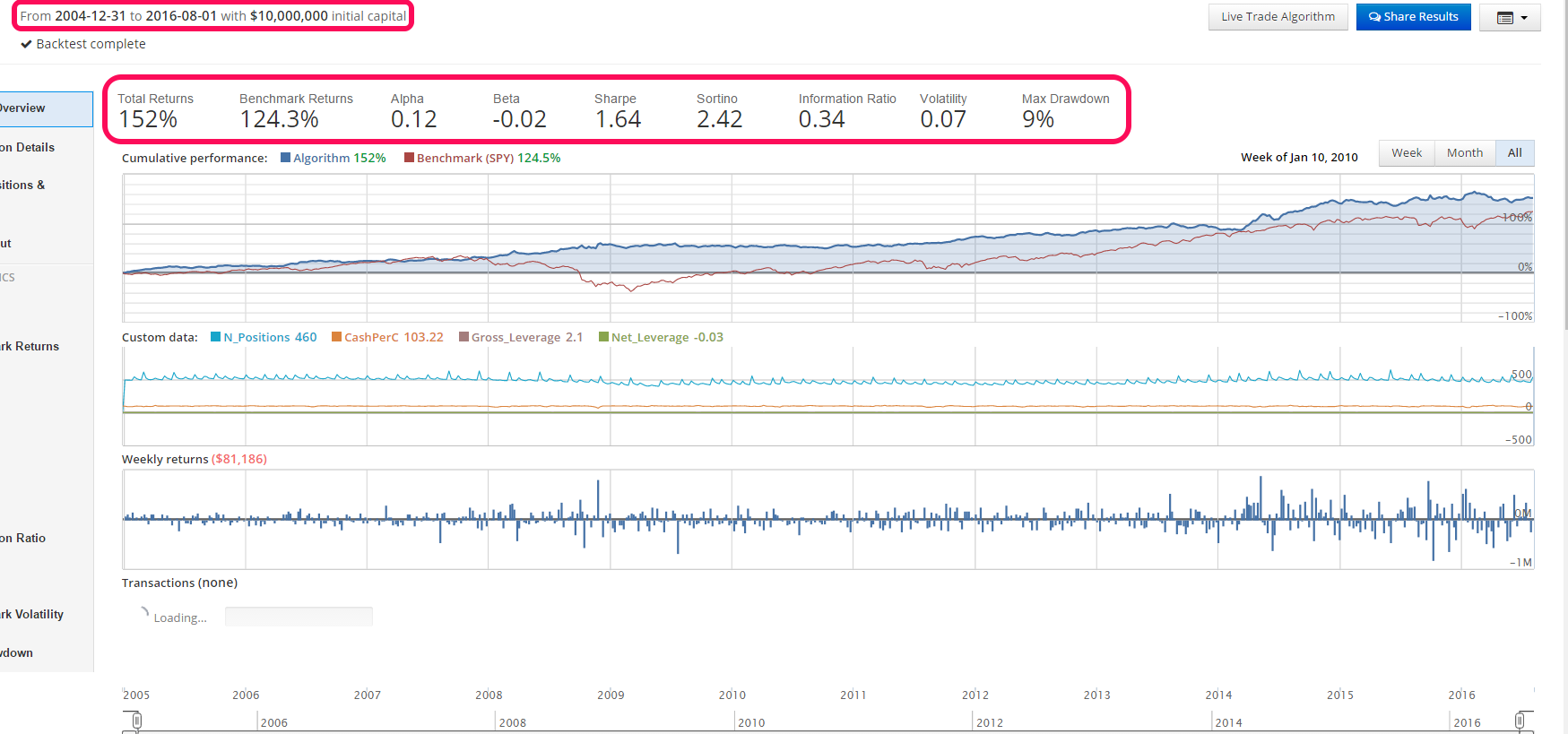Click the Cumulative performance label

point(195,158)
